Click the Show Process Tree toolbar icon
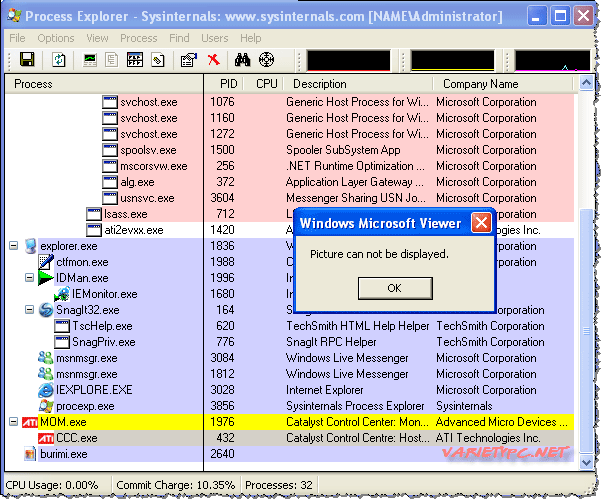 pyautogui.click(x=112, y=60)
